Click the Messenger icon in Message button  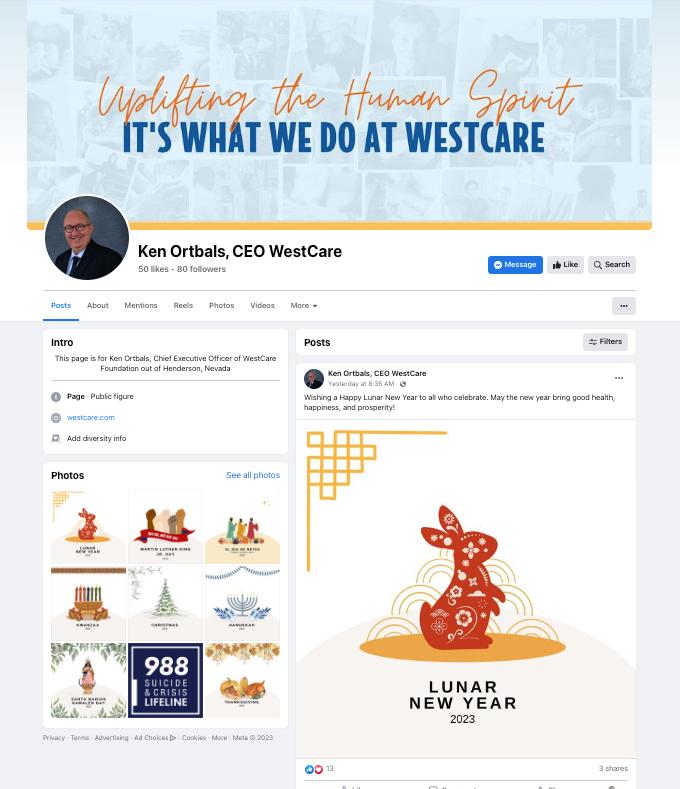pos(498,265)
